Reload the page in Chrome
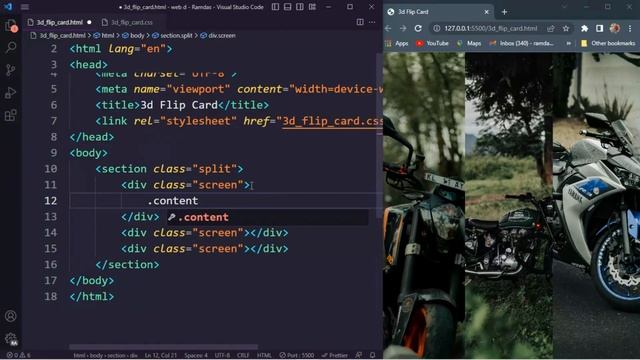This screenshot has width=640, height=360. point(418,28)
